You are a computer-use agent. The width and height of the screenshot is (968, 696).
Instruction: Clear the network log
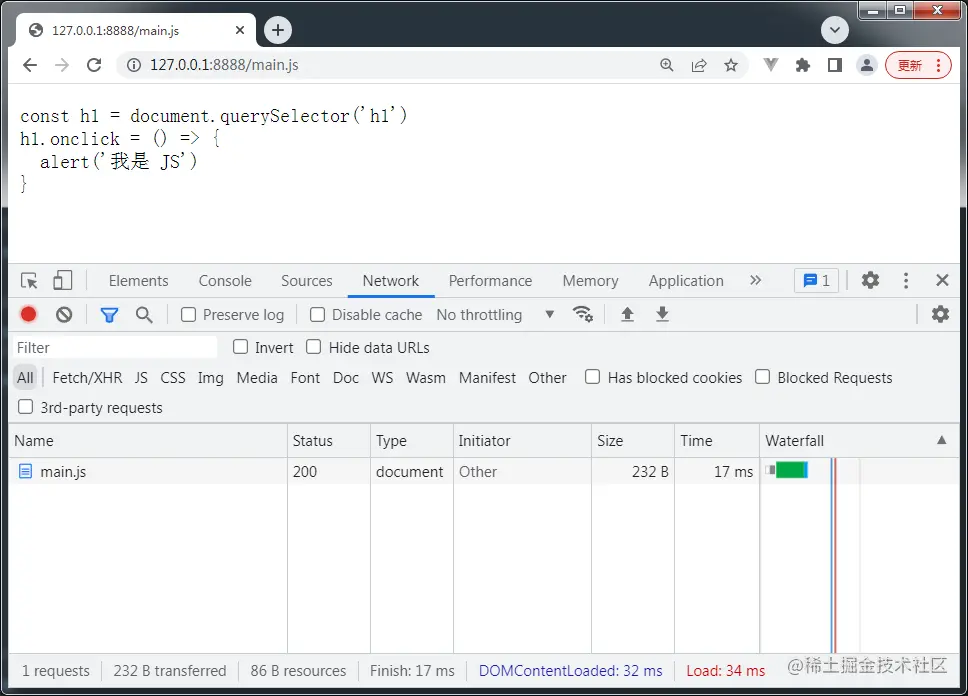pos(64,315)
